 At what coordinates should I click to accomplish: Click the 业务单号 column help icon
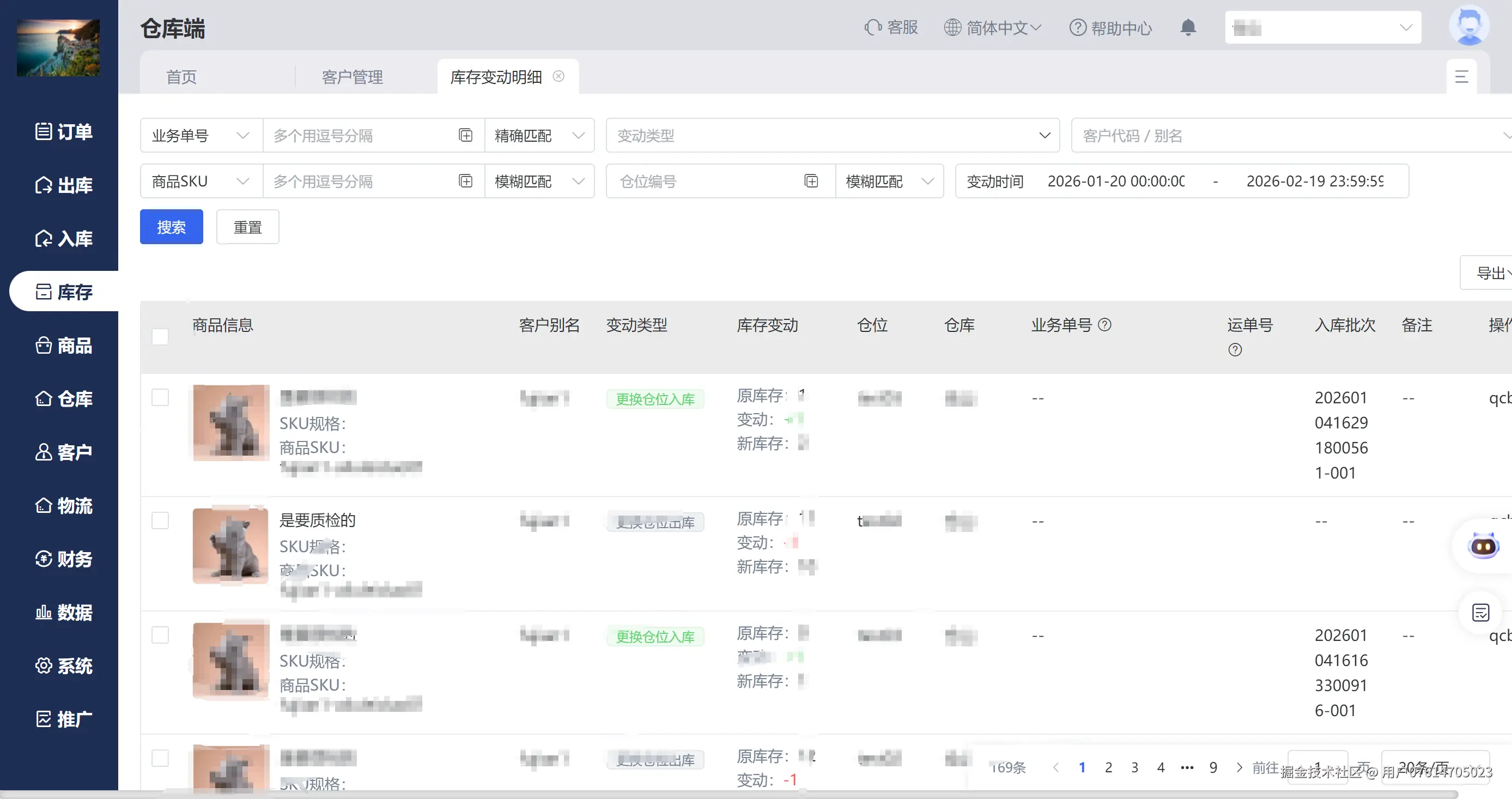(1104, 325)
